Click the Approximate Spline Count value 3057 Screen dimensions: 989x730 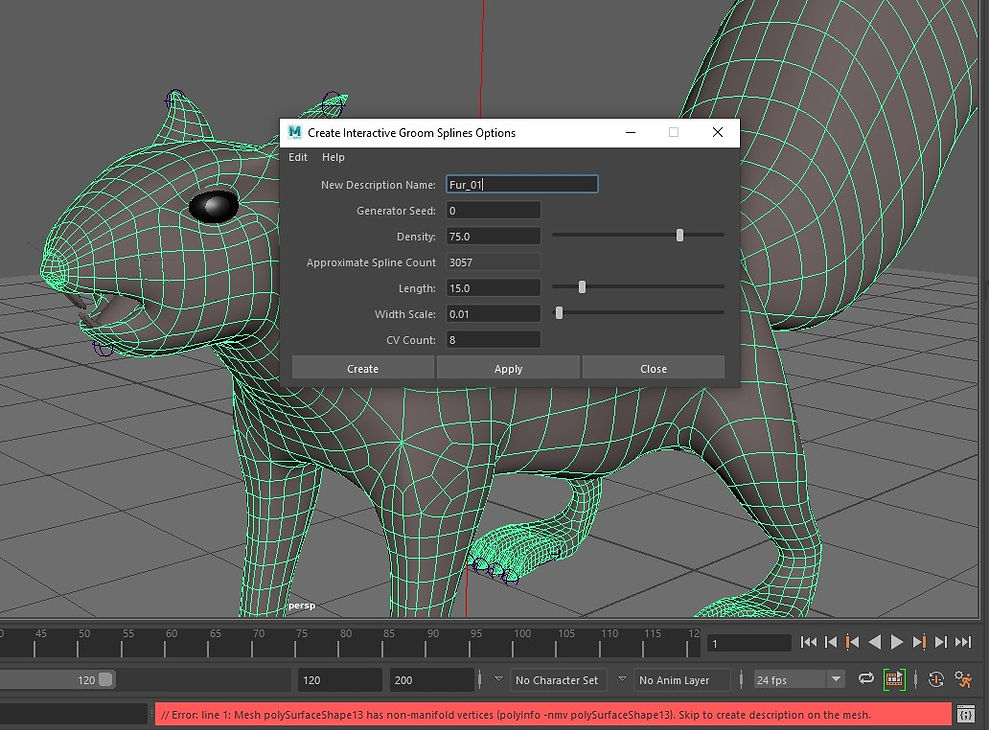(x=493, y=262)
